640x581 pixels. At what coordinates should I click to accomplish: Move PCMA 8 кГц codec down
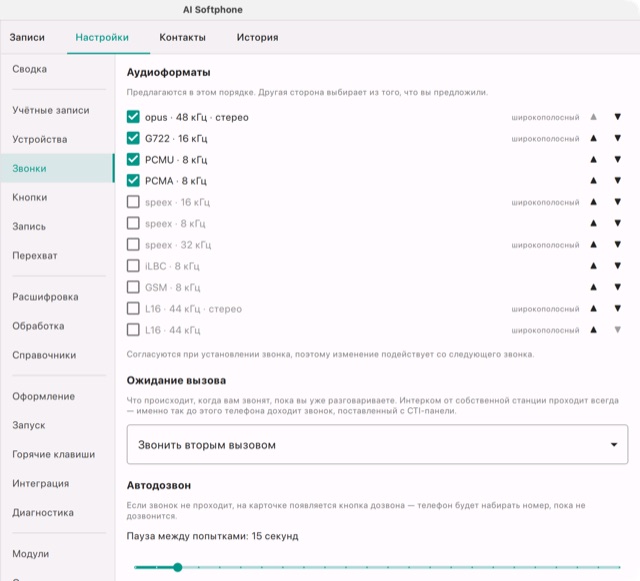pos(618,181)
